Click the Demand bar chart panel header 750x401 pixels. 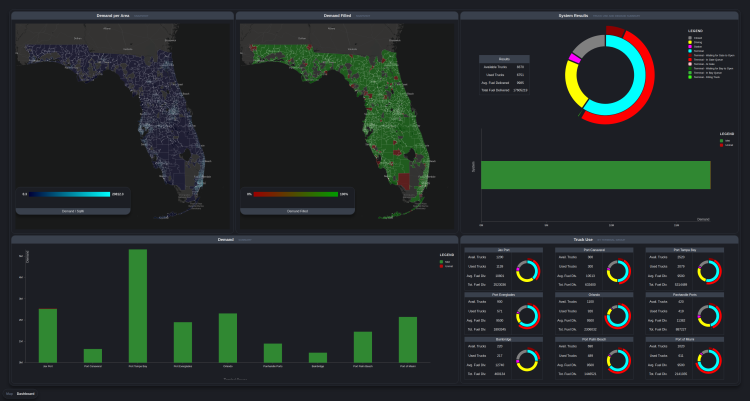[x=234, y=239]
